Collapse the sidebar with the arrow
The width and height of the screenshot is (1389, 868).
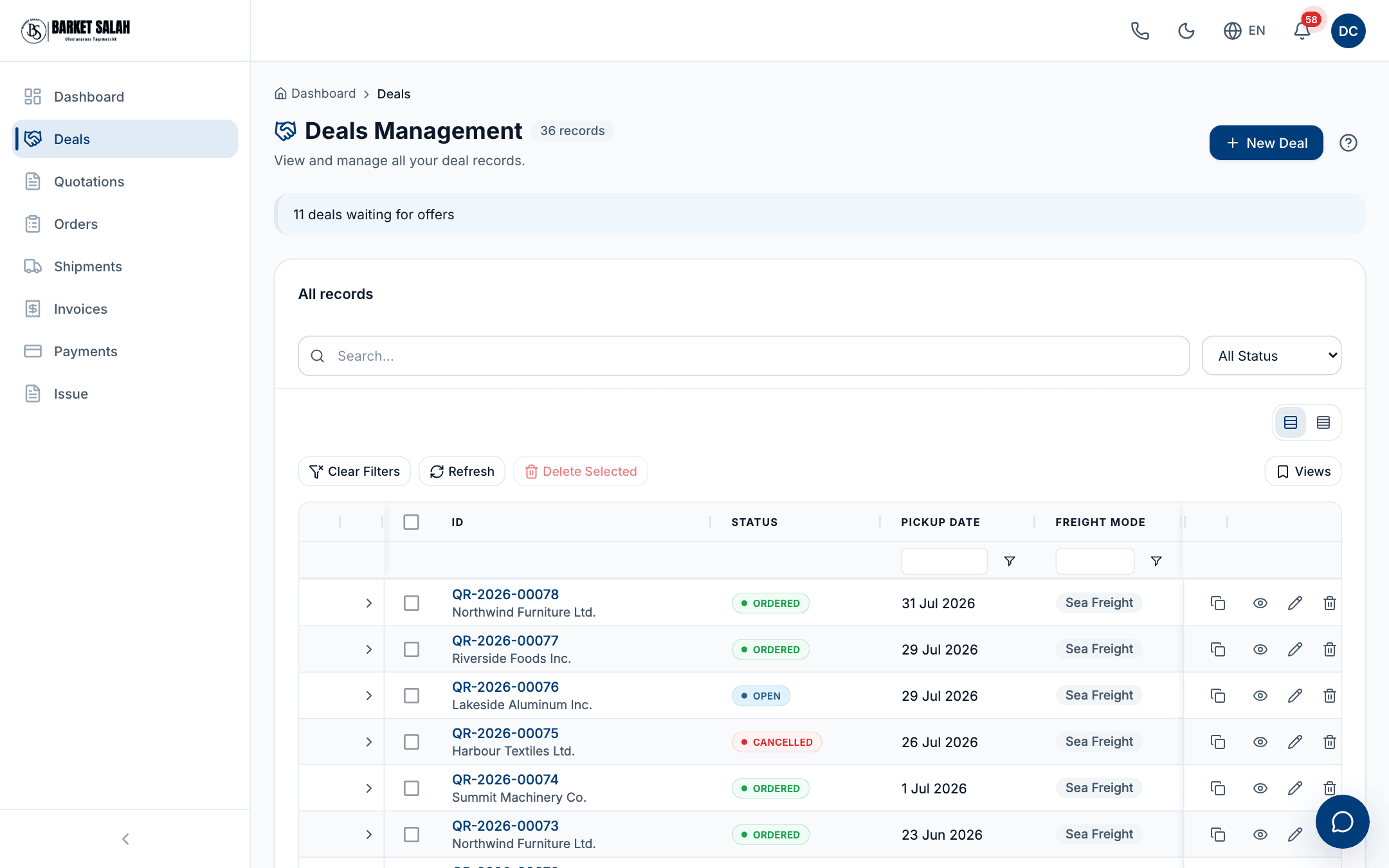[x=125, y=839]
